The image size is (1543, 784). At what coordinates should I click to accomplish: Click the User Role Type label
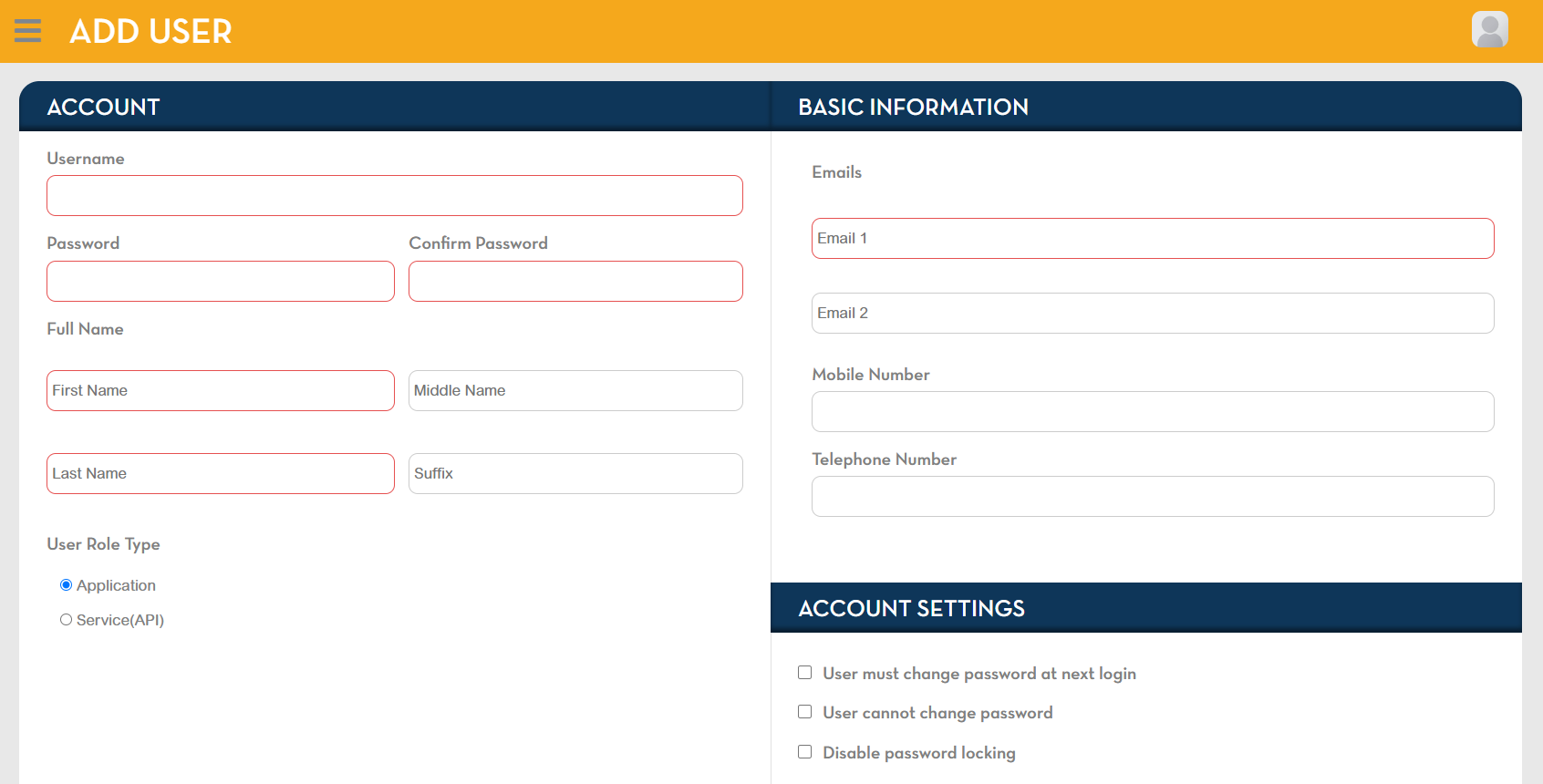103,544
